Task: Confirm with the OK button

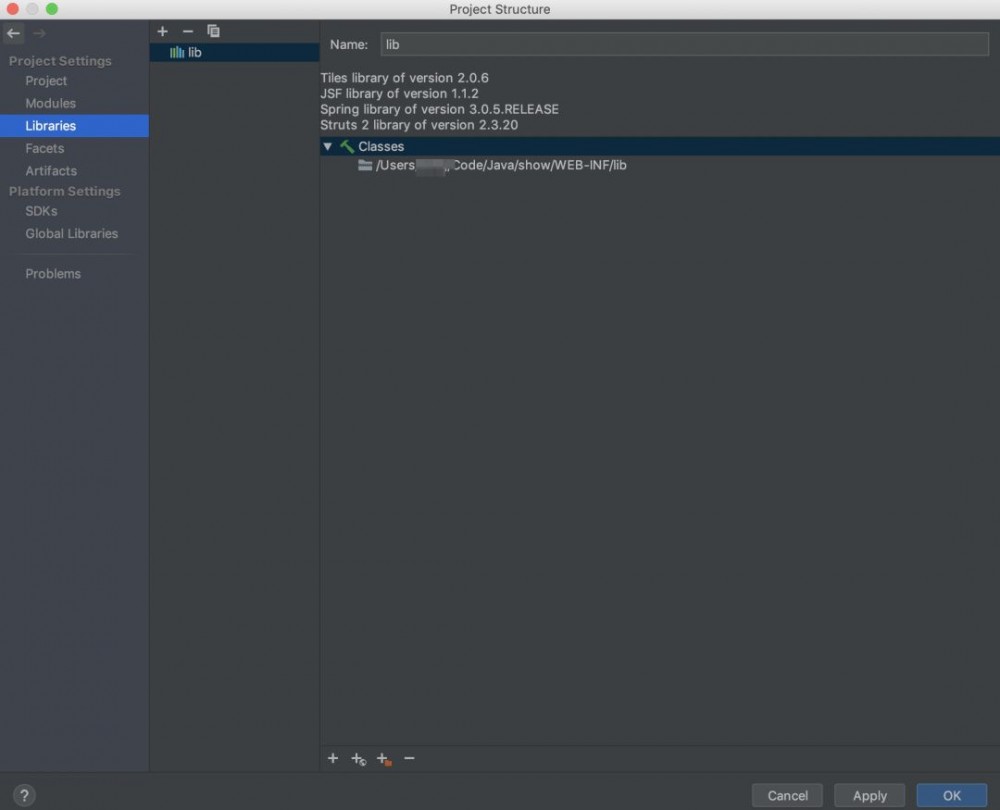Action: pyautogui.click(x=952, y=795)
